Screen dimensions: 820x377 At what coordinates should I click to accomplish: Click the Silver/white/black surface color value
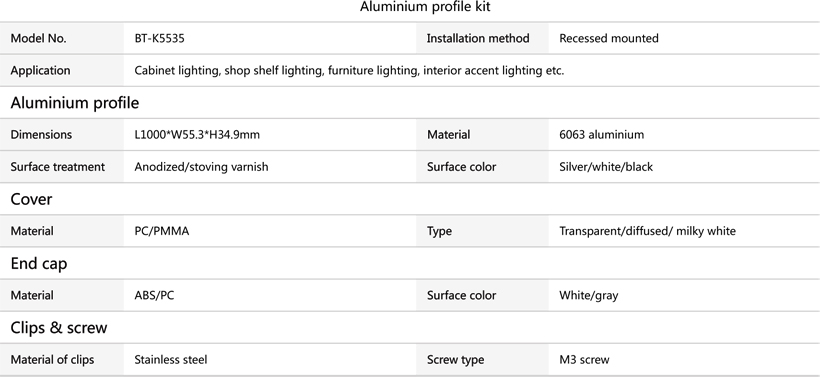coord(606,167)
